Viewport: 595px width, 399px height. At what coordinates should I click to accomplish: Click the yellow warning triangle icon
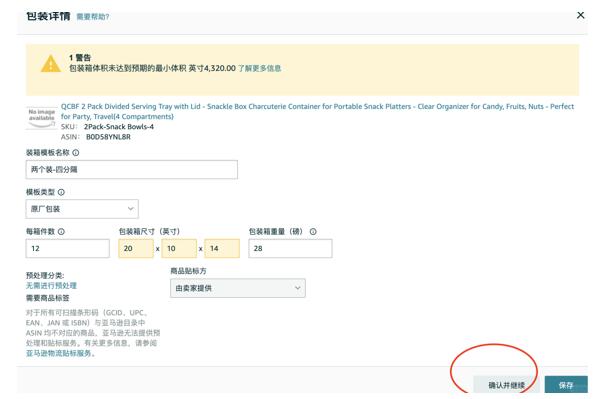pyautogui.click(x=50, y=63)
